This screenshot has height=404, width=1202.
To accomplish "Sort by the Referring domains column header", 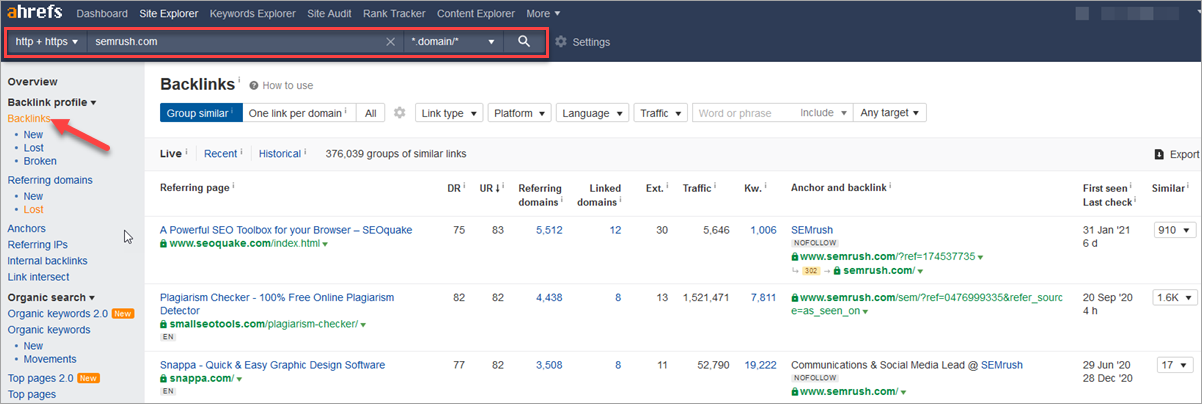I will pyautogui.click(x=538, y=195).
